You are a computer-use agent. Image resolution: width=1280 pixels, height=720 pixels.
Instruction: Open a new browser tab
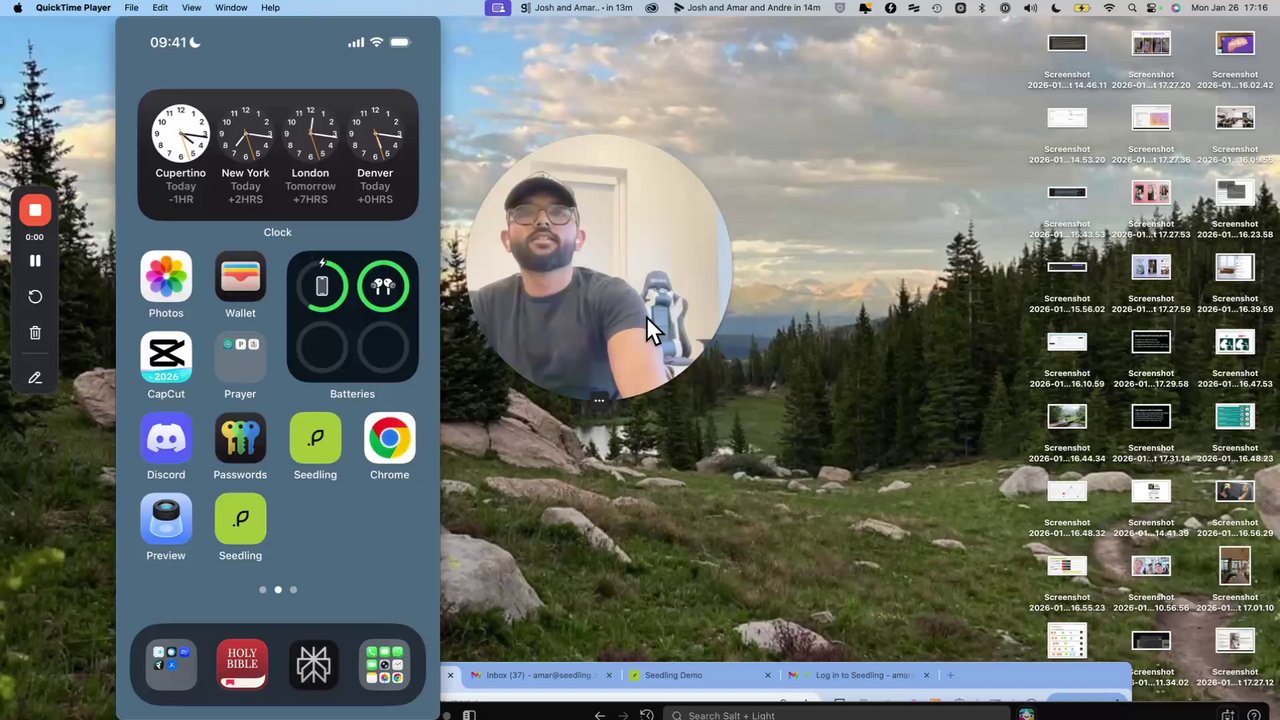pos(950,675)
